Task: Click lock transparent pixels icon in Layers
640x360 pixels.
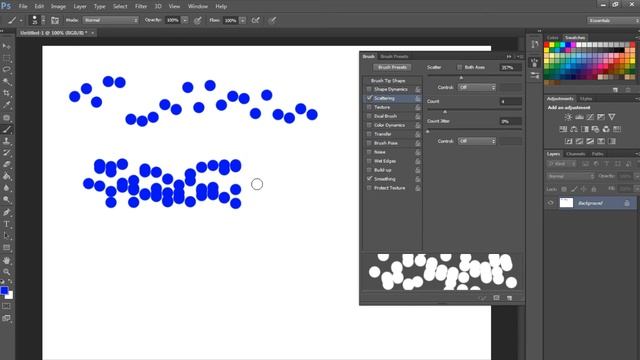Action: (564, 189)
